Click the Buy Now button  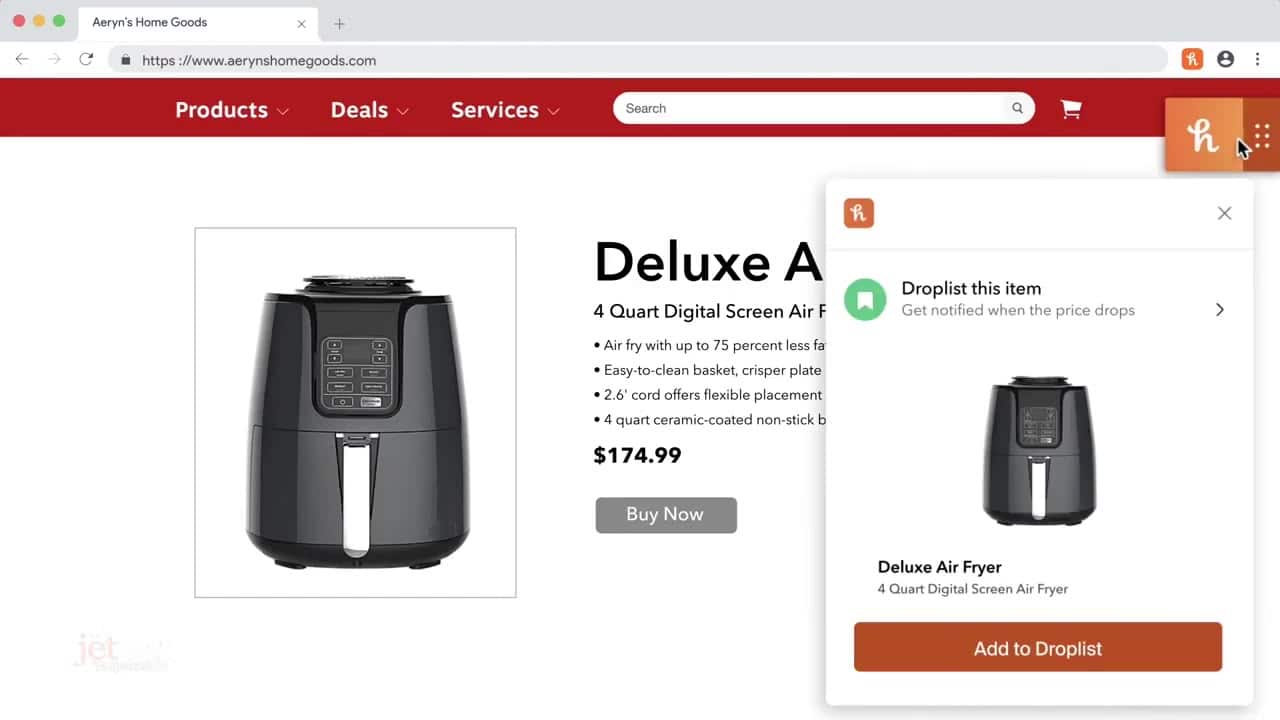pos(666,515)
